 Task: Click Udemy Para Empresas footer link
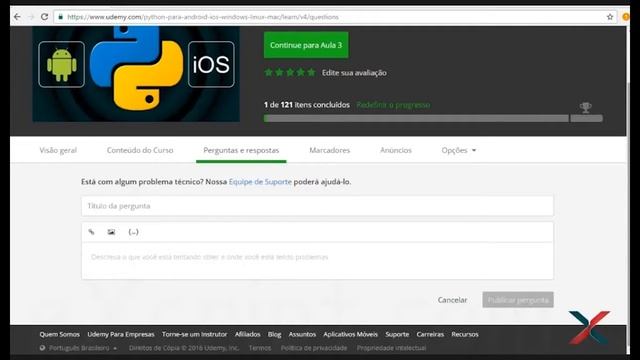click(121, 334)
